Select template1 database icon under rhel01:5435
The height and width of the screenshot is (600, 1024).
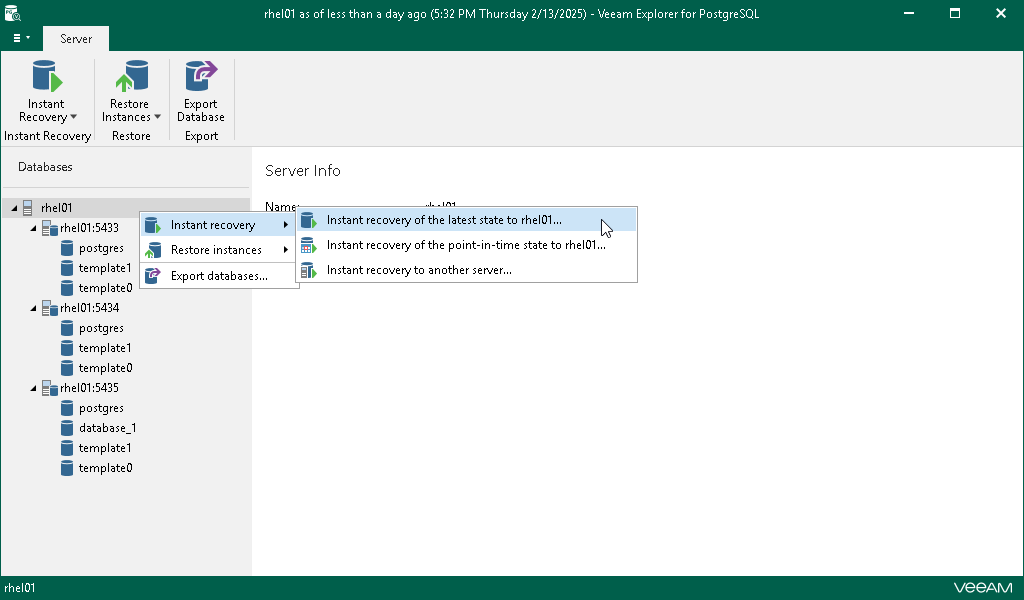pyautogui.click(x=67, y=448)
